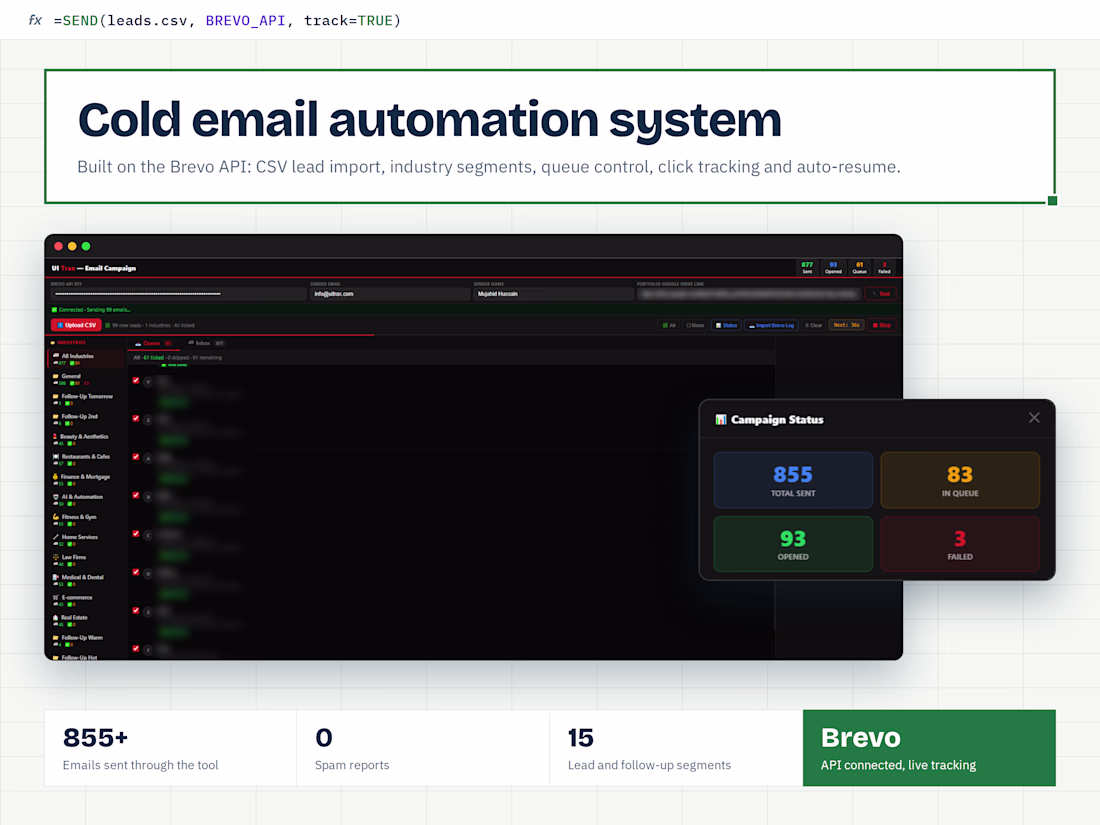This screenshot has width=1100, height=825.
Task: Click the folder icon beside Follow-Up Warm
Action: (55, 638)
